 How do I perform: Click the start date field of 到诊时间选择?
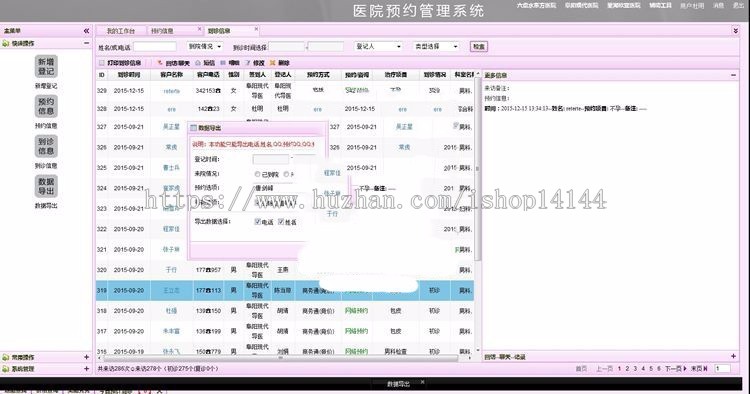[x=287, y=47]
